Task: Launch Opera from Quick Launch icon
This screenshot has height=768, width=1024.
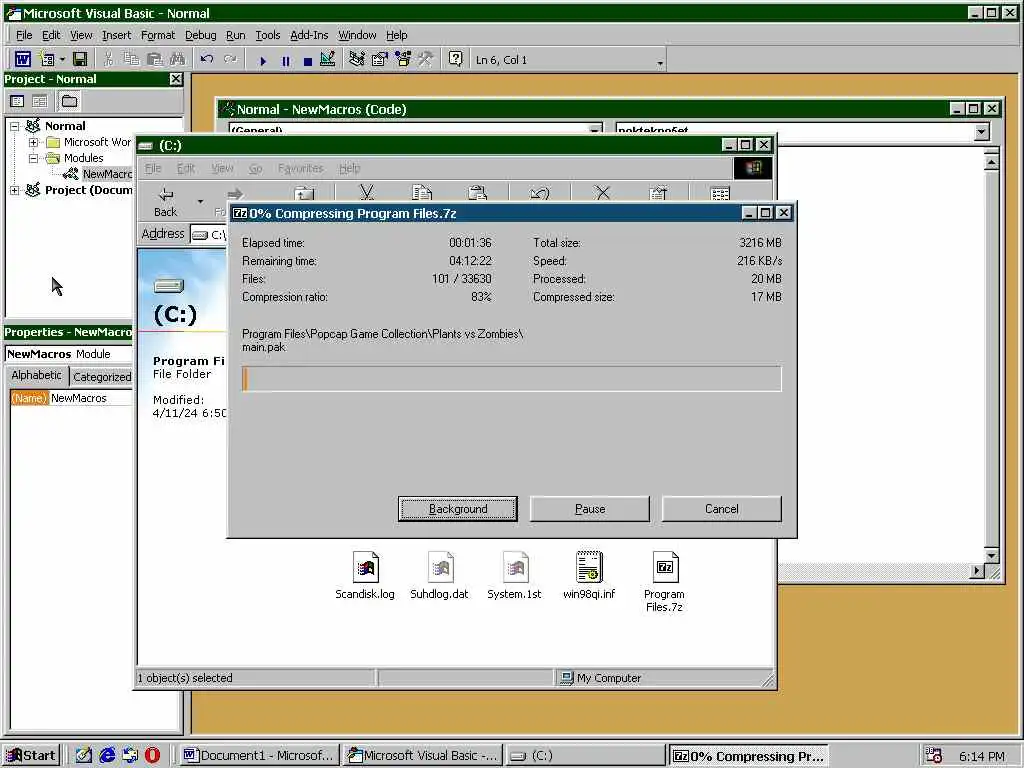Action: coord(152,756)
